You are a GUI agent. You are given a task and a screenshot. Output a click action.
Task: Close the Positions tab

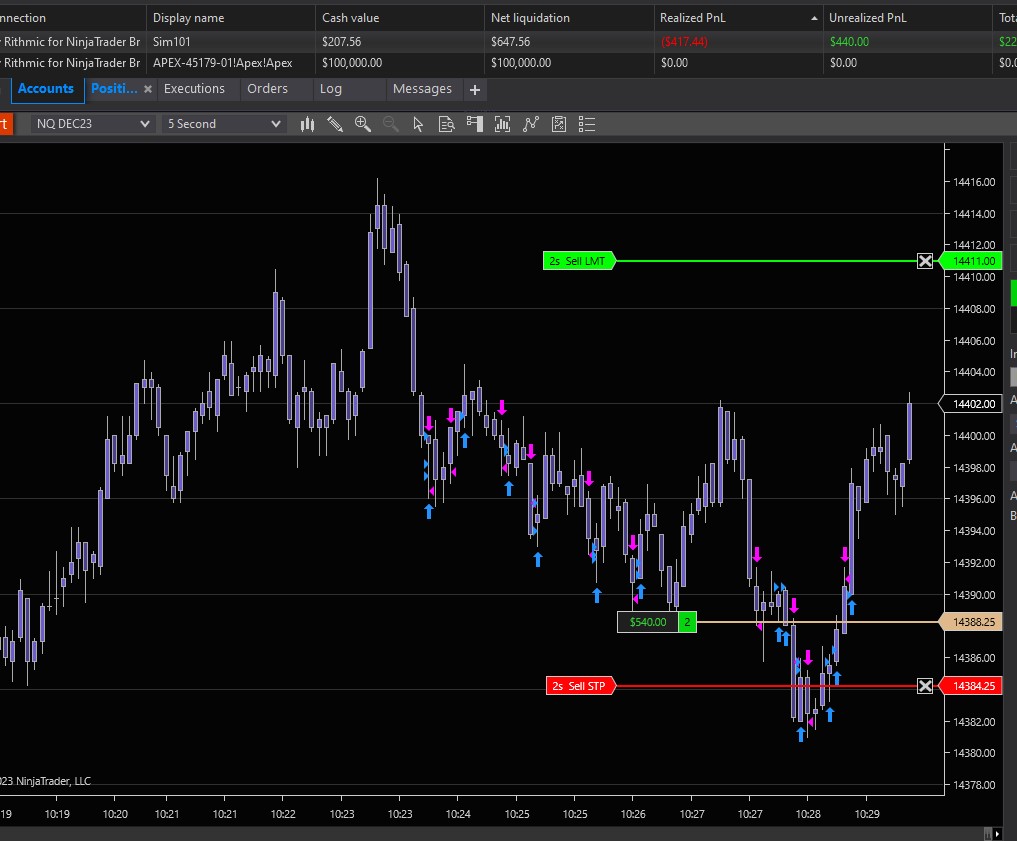pyautogui.click(x=148, y=89)
